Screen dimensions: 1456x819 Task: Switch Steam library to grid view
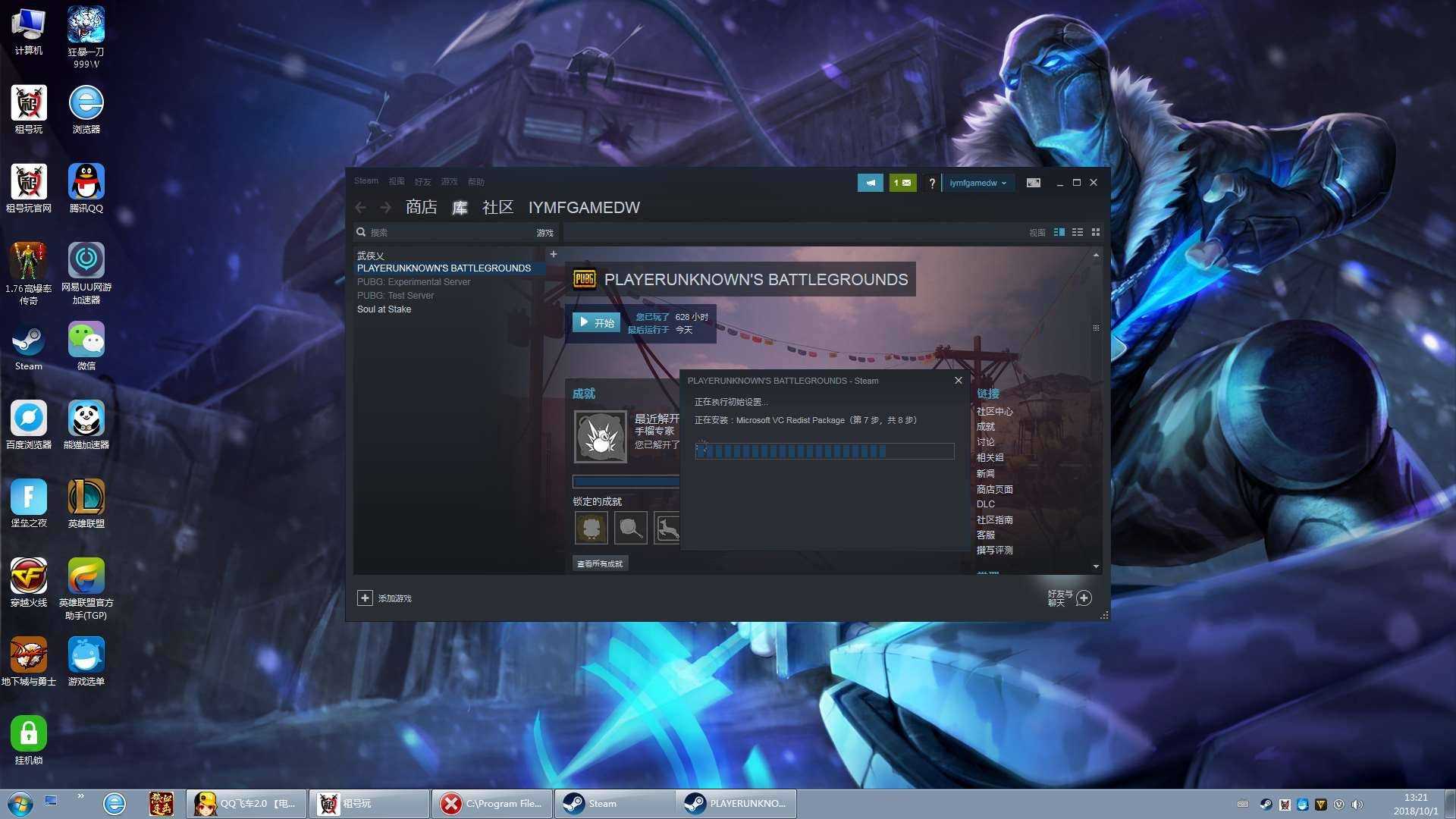click(x=1096, y=232)
